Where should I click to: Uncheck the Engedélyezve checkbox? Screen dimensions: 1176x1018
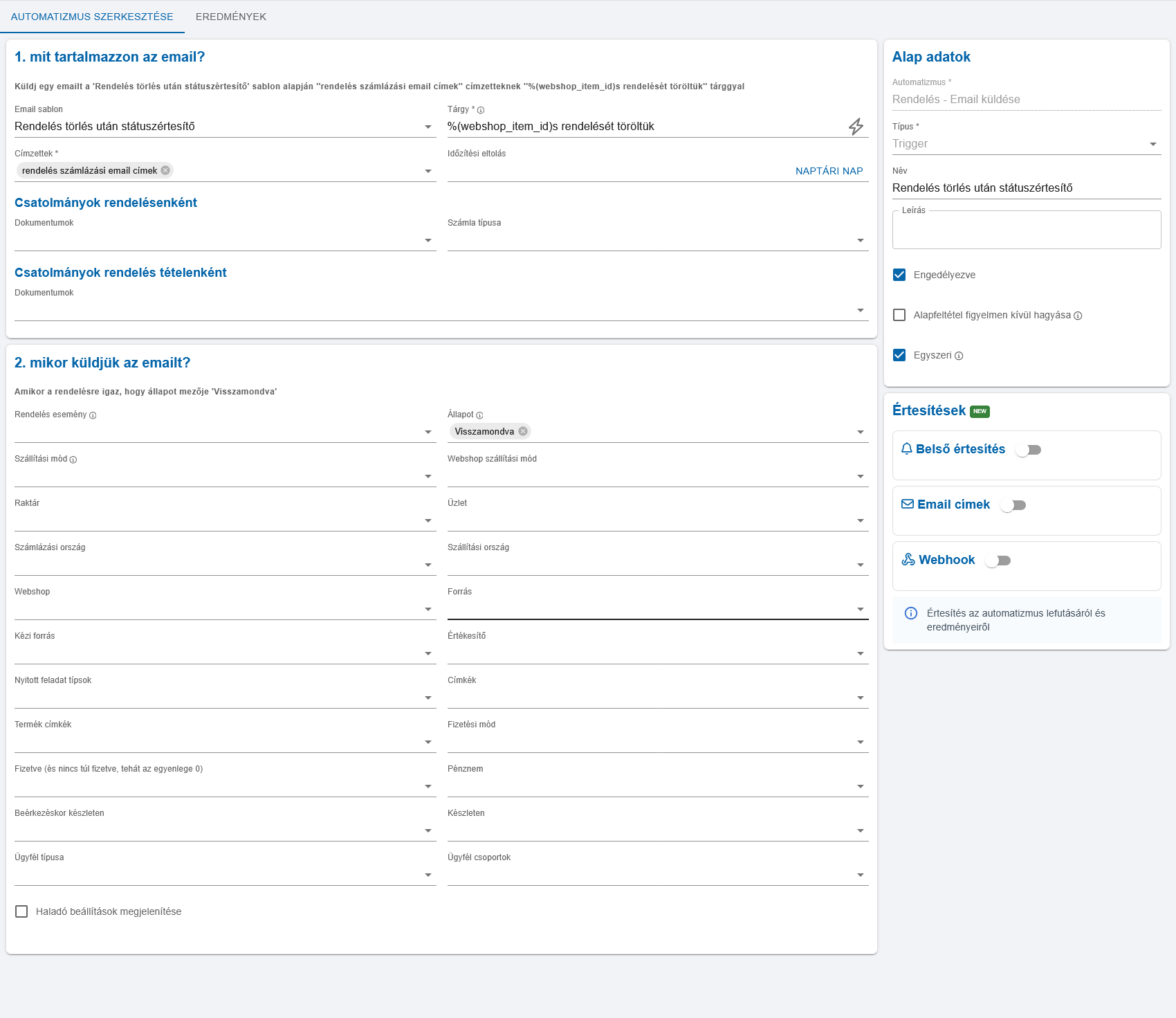(x=899, y=275)
